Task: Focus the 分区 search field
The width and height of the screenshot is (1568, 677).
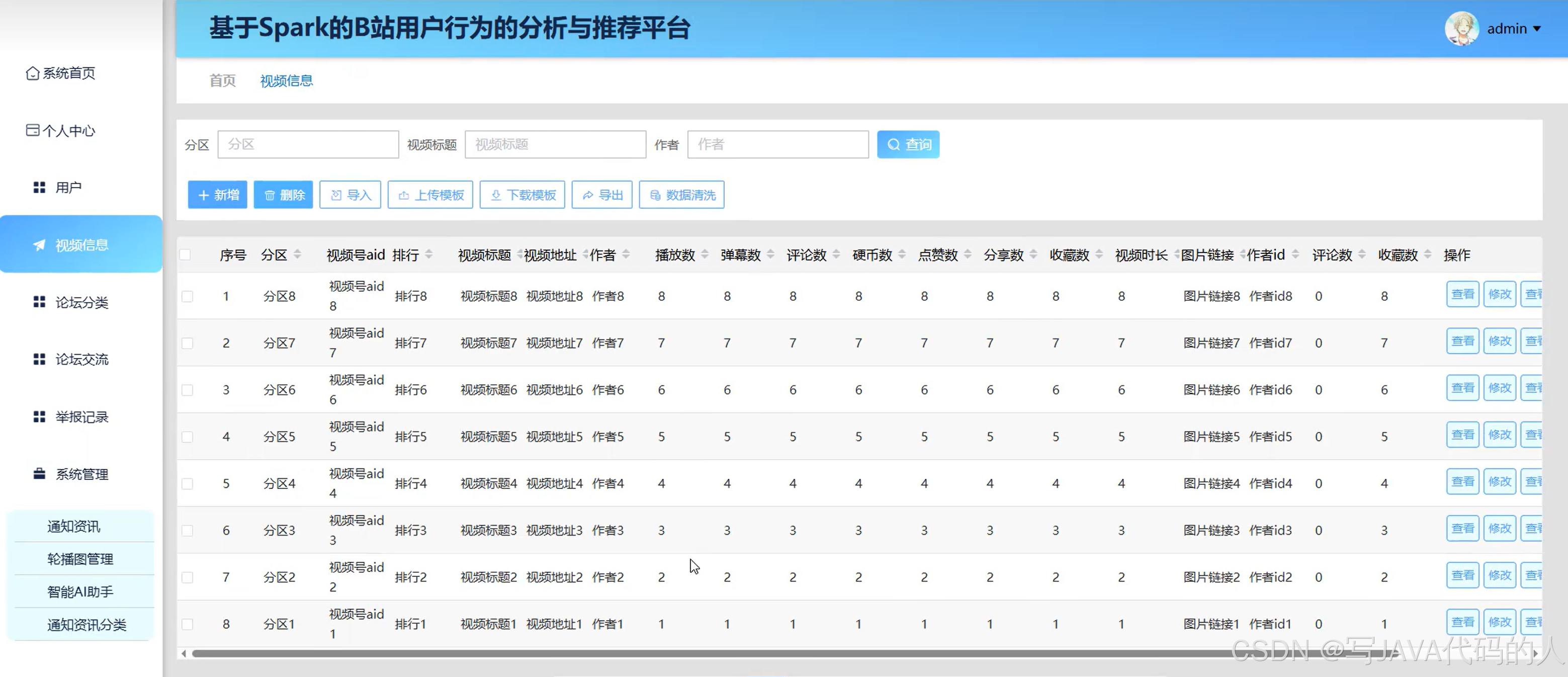Action: [x=308, y=144]
